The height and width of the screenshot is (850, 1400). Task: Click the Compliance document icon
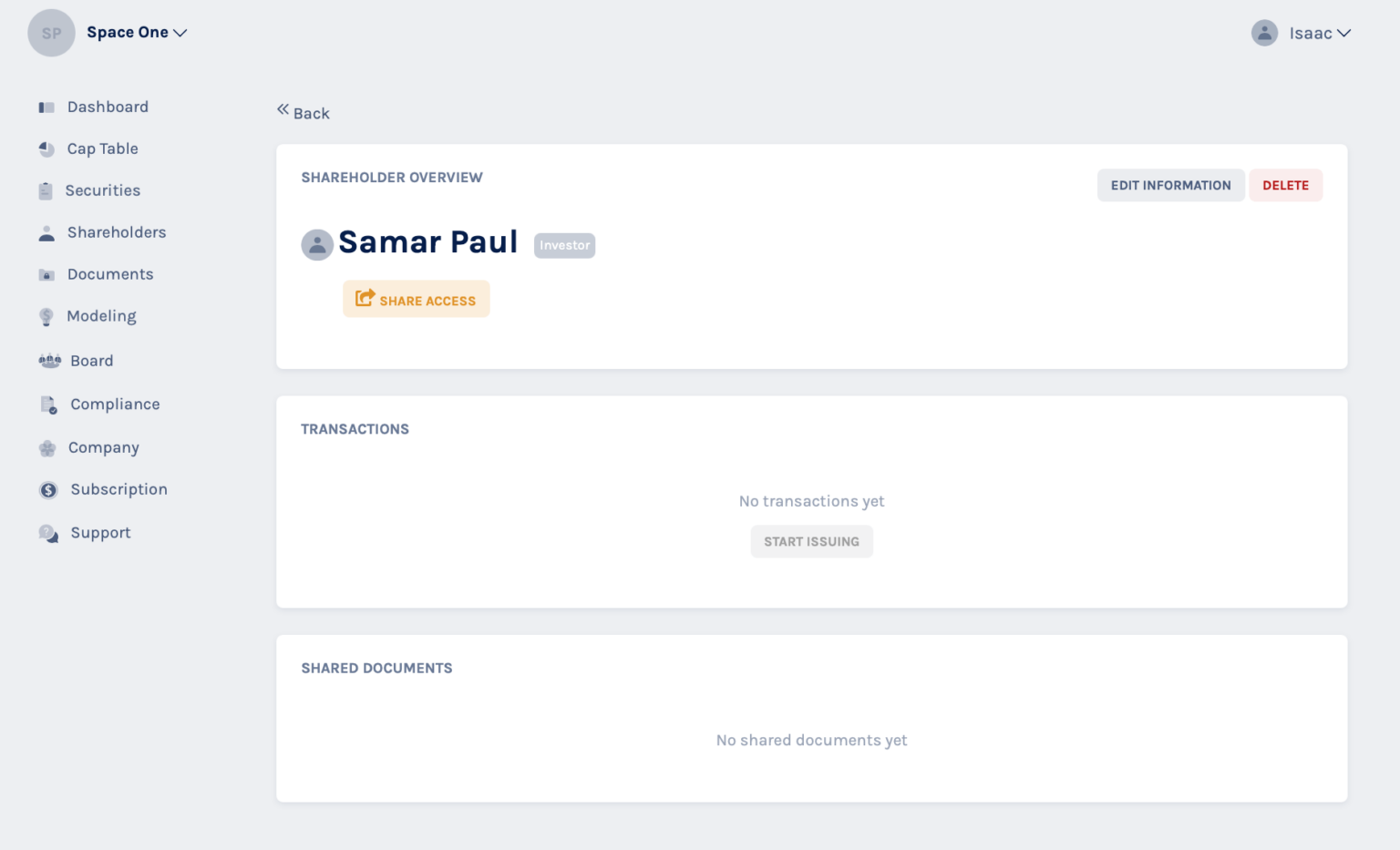pos(49,405)
